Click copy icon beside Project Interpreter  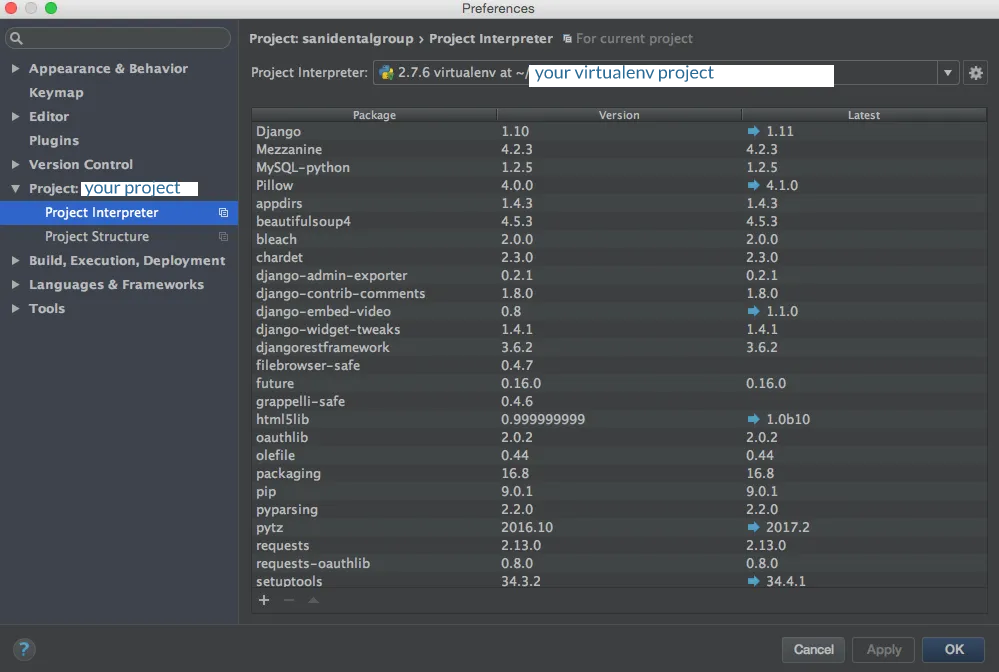coord(223,213)
